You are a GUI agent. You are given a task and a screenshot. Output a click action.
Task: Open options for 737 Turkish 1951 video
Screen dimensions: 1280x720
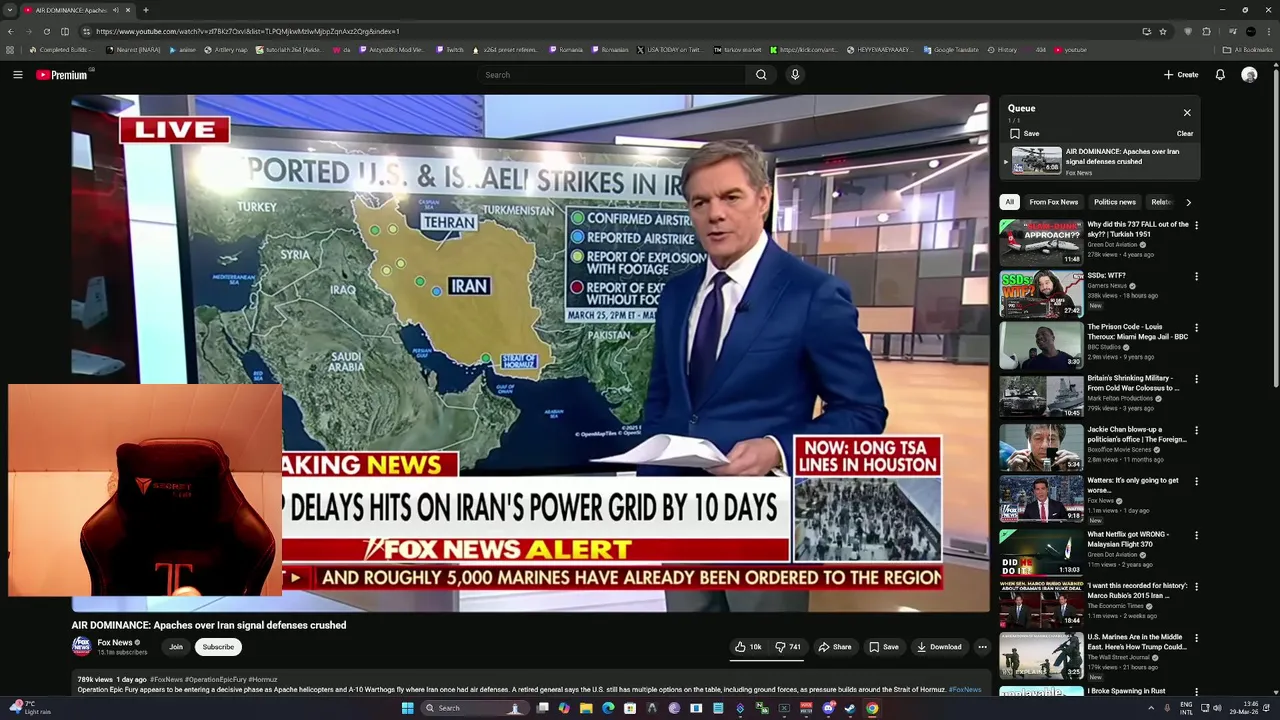point(1196,225)
